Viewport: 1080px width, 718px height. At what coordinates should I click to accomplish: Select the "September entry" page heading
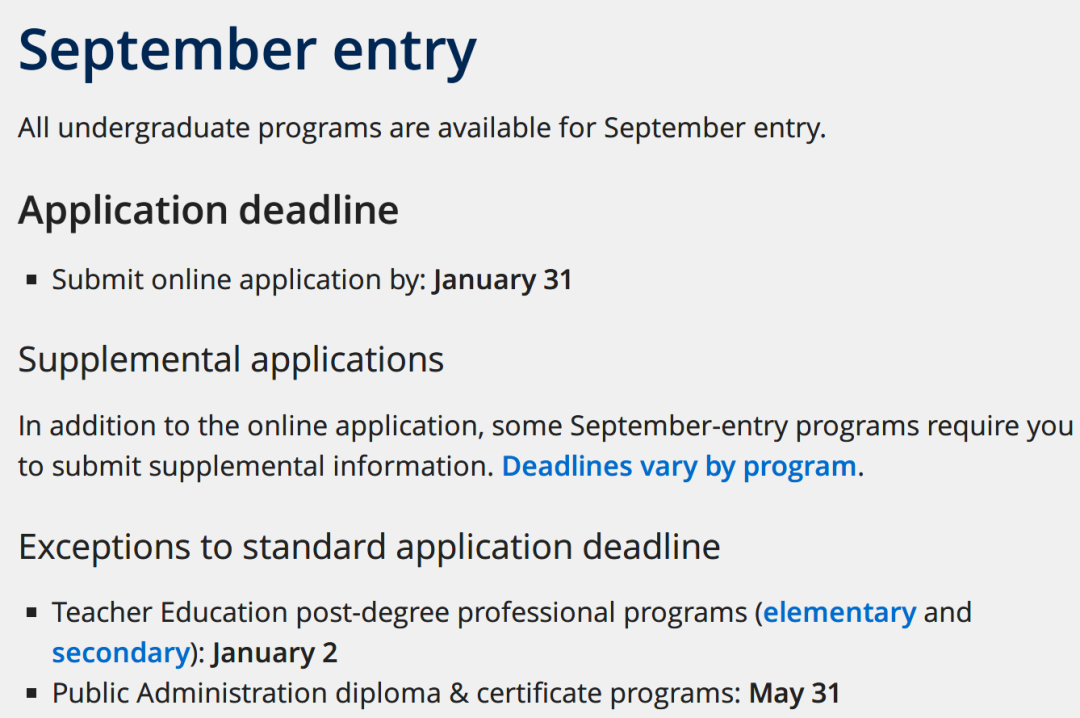click(247, 51)
